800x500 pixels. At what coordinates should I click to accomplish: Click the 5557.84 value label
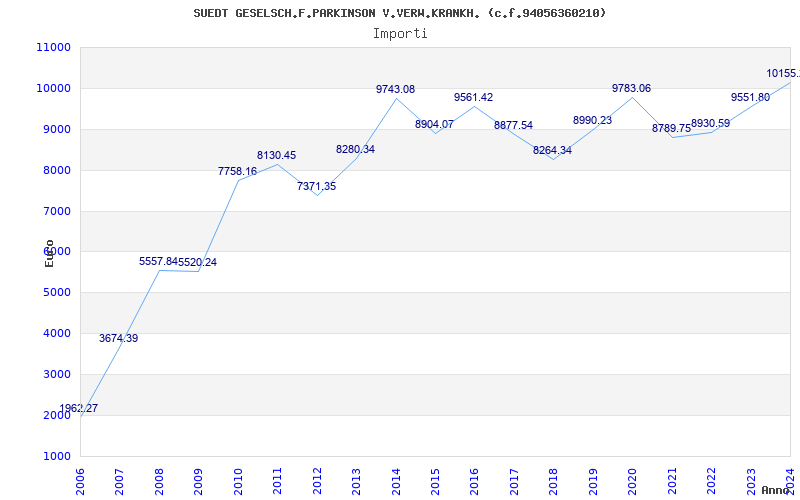pos(158,261)
